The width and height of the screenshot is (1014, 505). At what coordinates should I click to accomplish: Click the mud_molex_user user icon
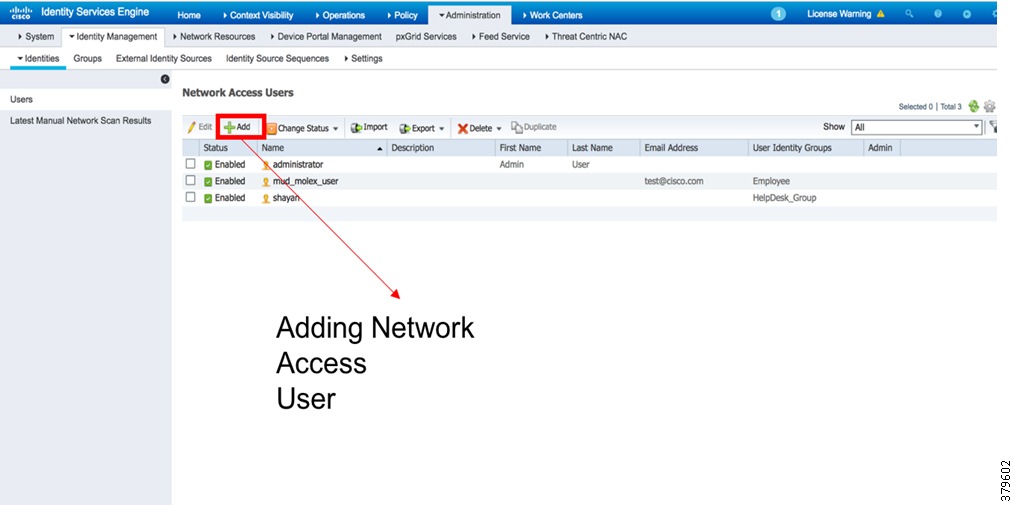[x=266, y=182]
